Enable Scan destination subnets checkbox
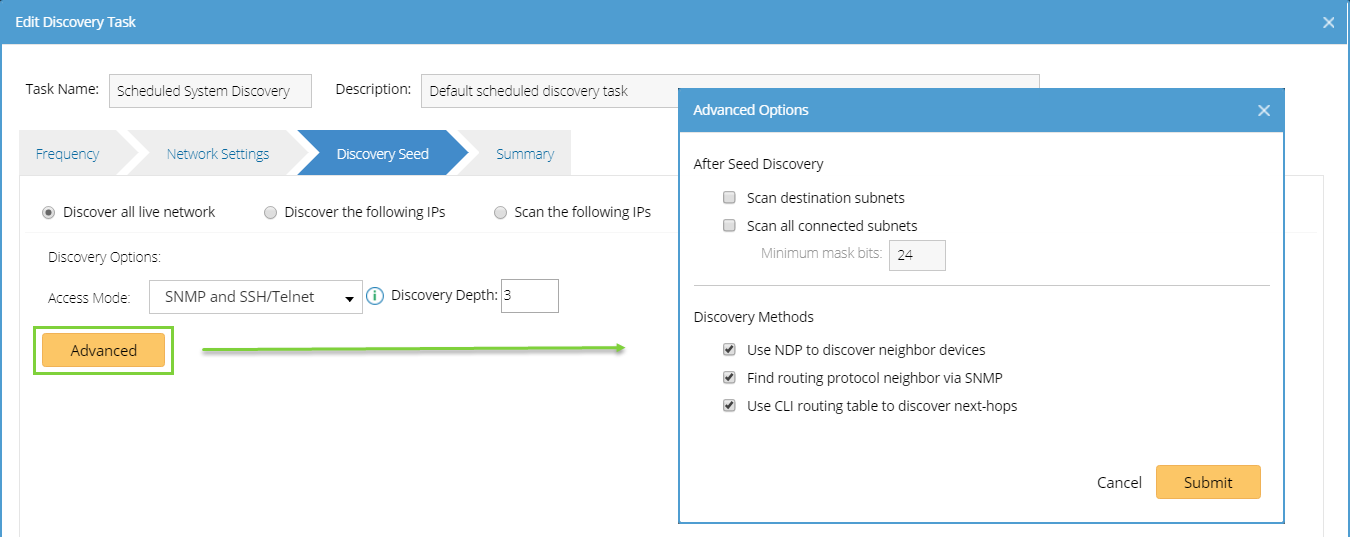Image resolution: width=1350 pixels, height=537 pixels. click(x=730, y=198)
